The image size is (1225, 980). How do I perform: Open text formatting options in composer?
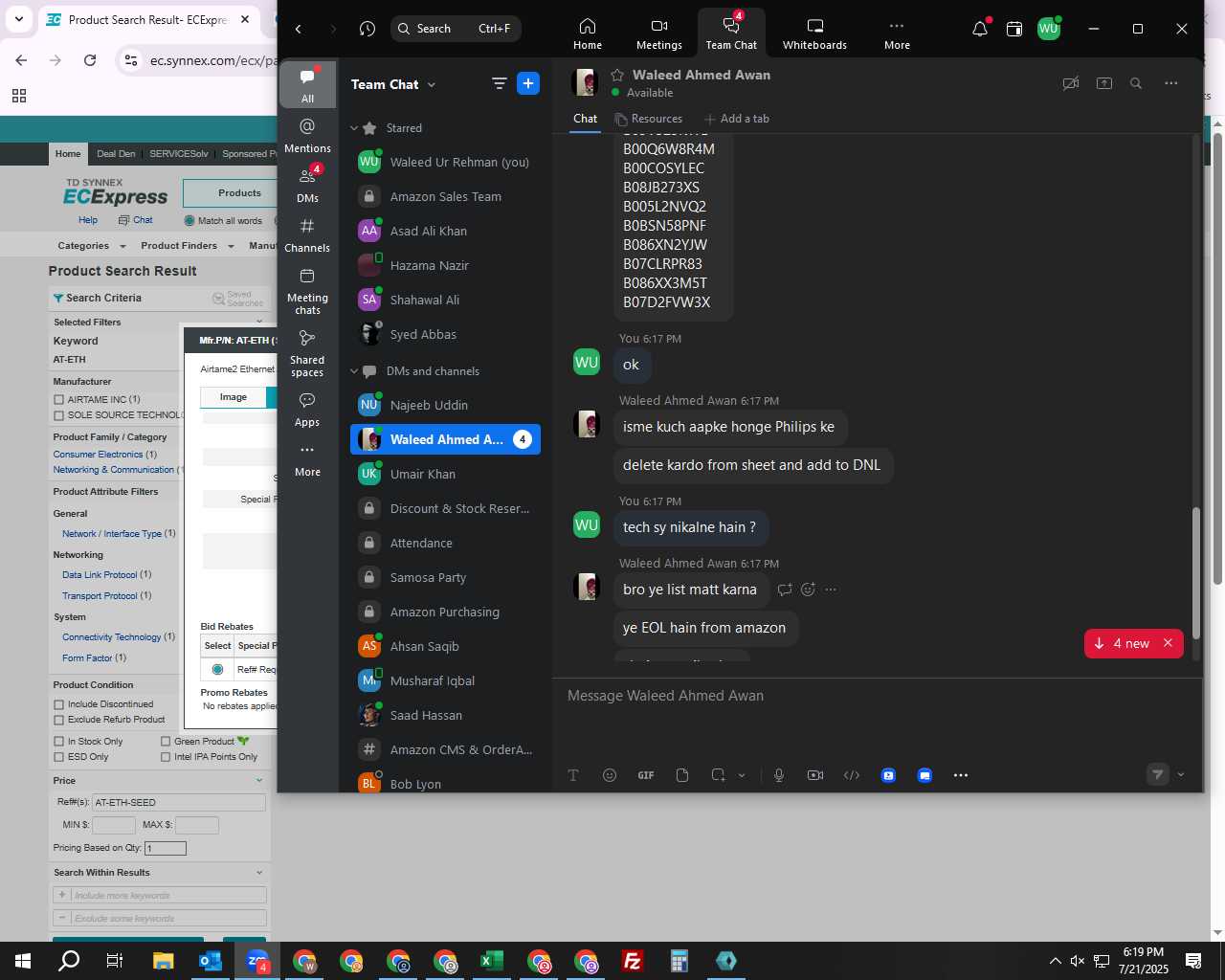click(573, 775)
